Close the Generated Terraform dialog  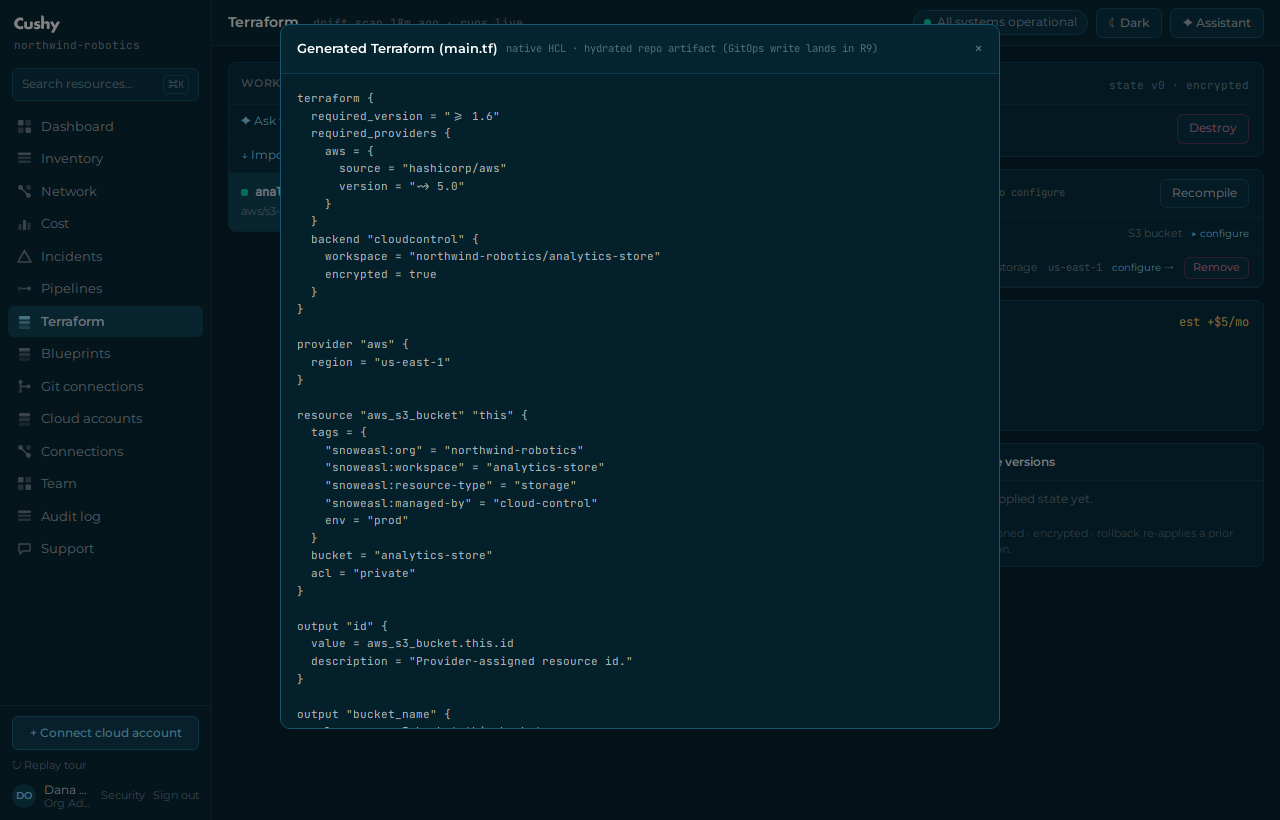(978, 48)
